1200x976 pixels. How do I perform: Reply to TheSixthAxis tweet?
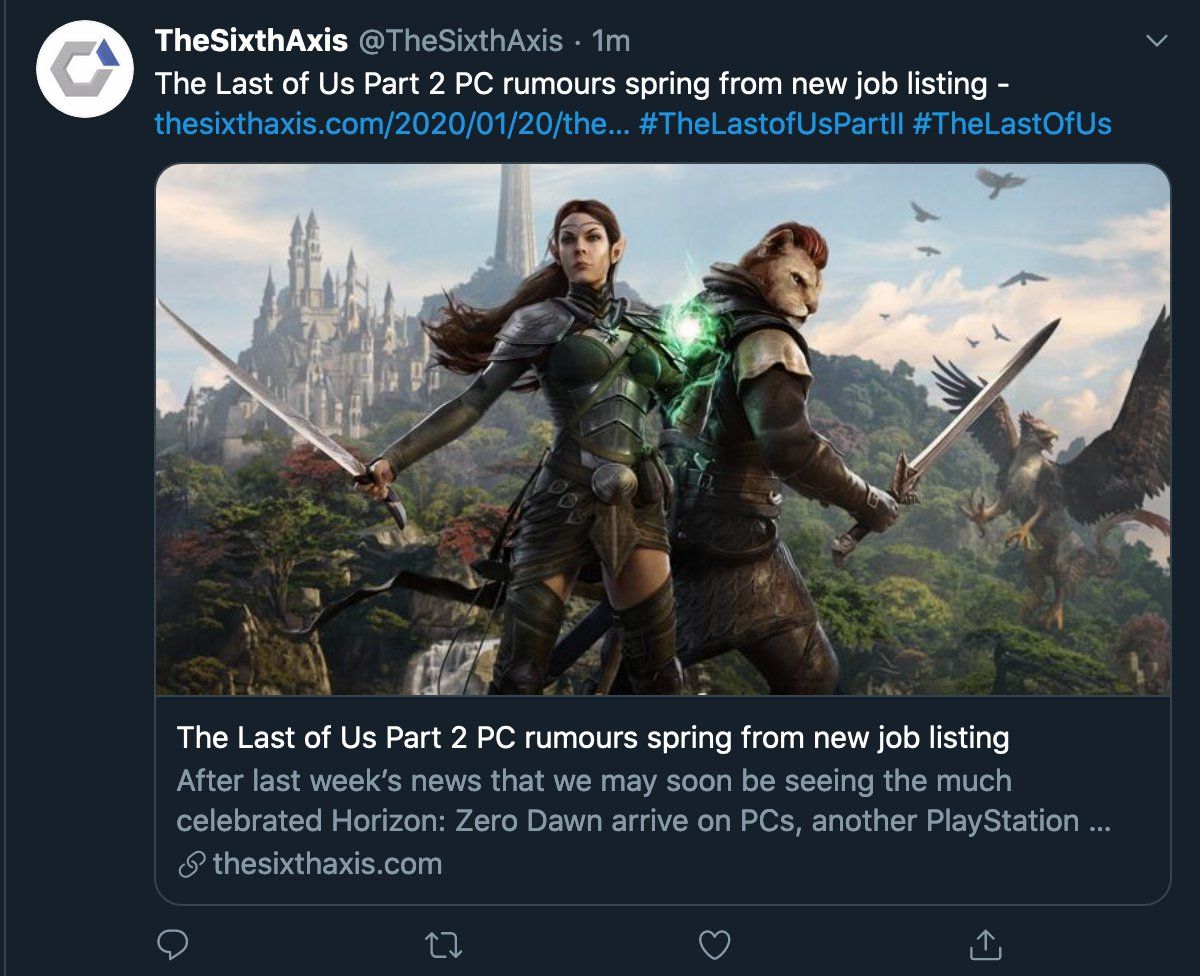click(173, 943)
